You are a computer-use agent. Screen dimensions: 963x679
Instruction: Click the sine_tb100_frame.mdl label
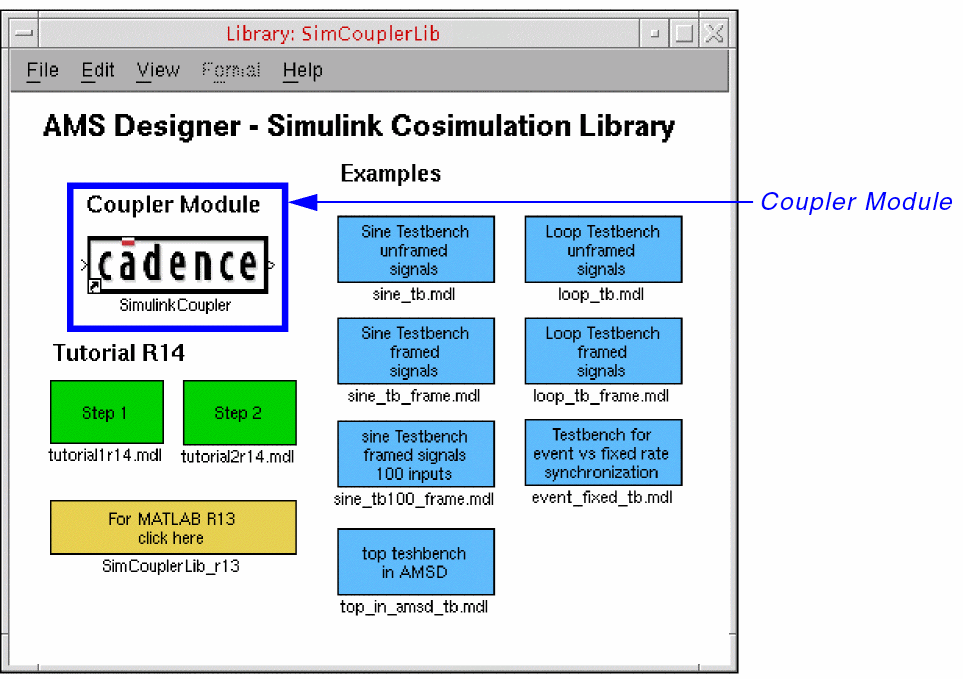[x=414, y=499]
